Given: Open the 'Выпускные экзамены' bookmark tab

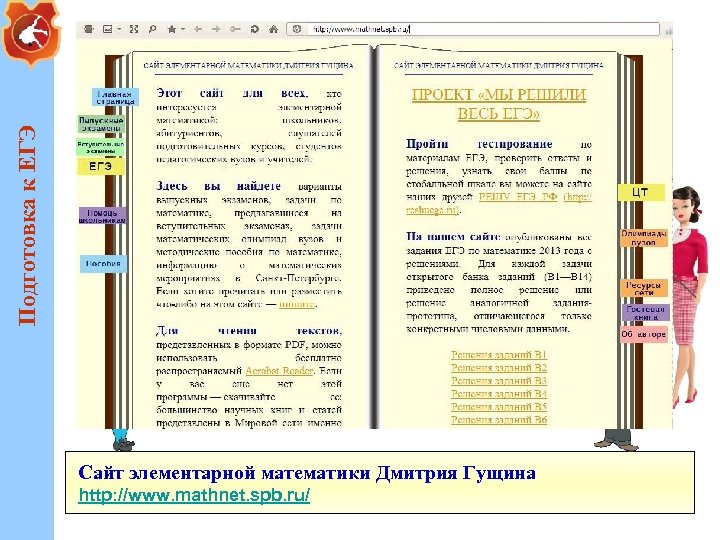Looking at the screenshot, I should [x=101, y=124].
